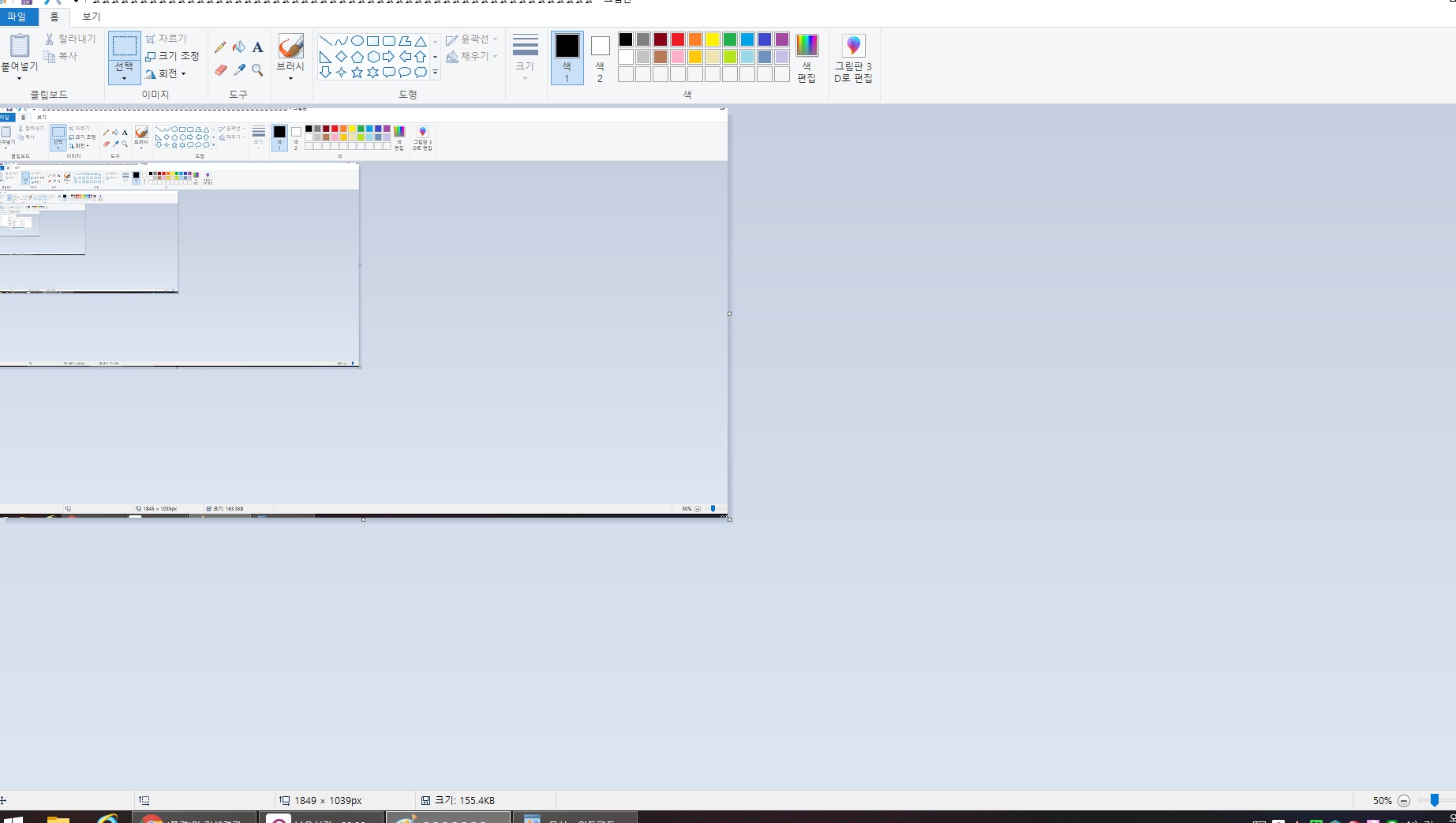Open 크기 (Size) line thickness dropdown

[525, 58]
